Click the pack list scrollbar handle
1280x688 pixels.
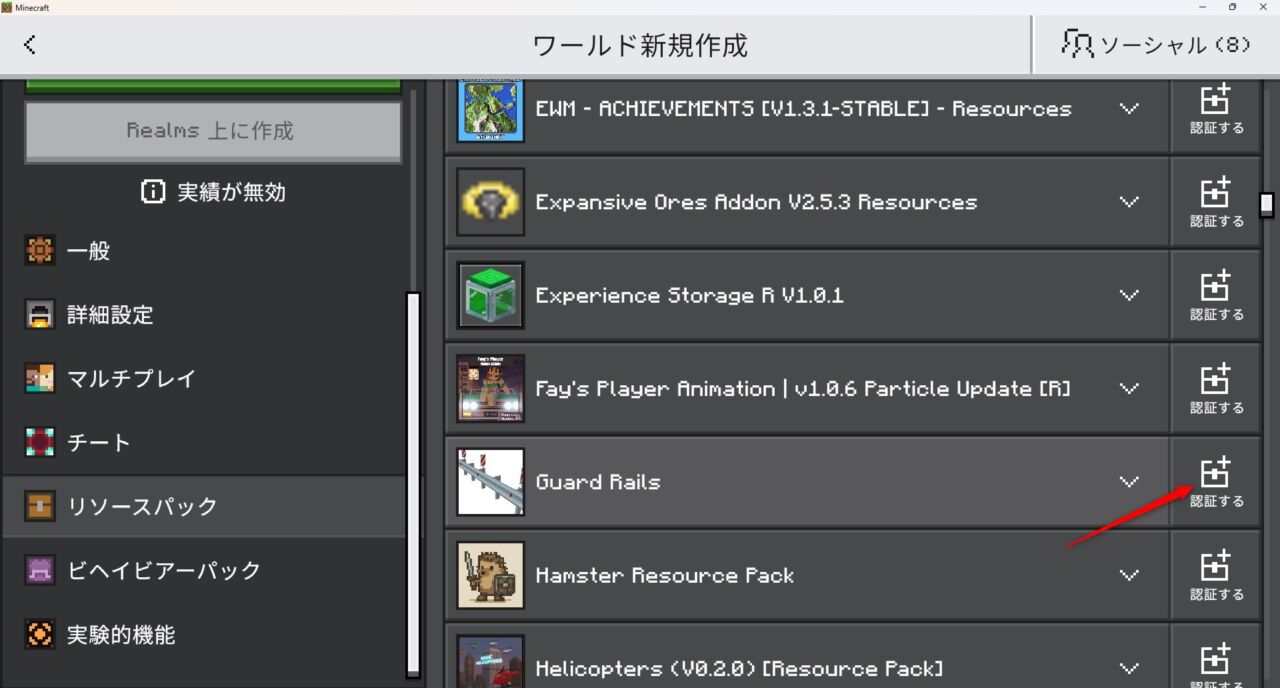point(1267,204)
